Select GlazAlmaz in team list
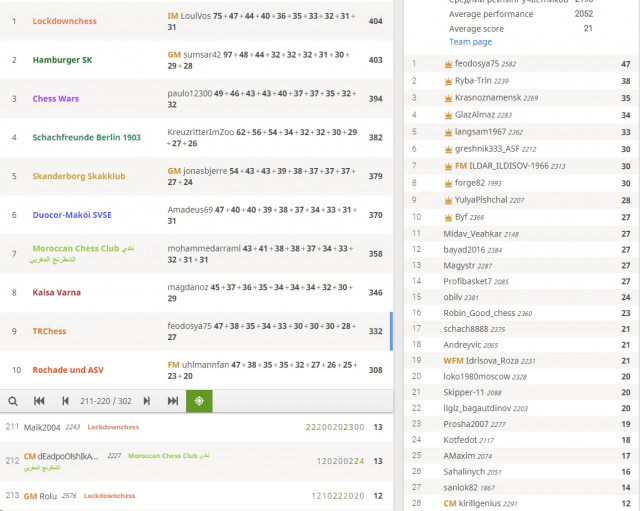 tap(475, 115)
